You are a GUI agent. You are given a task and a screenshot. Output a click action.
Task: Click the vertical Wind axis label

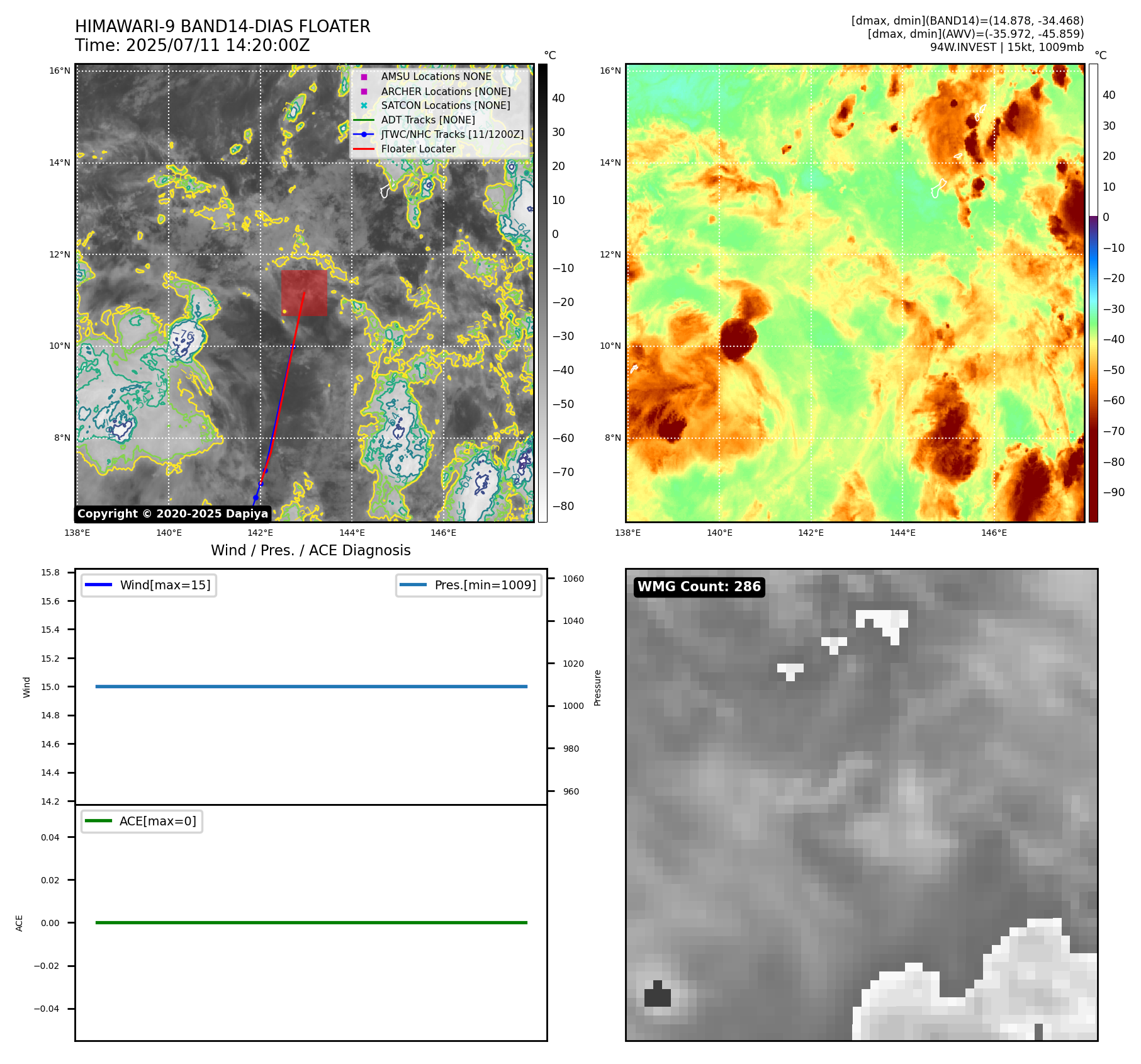26,687
